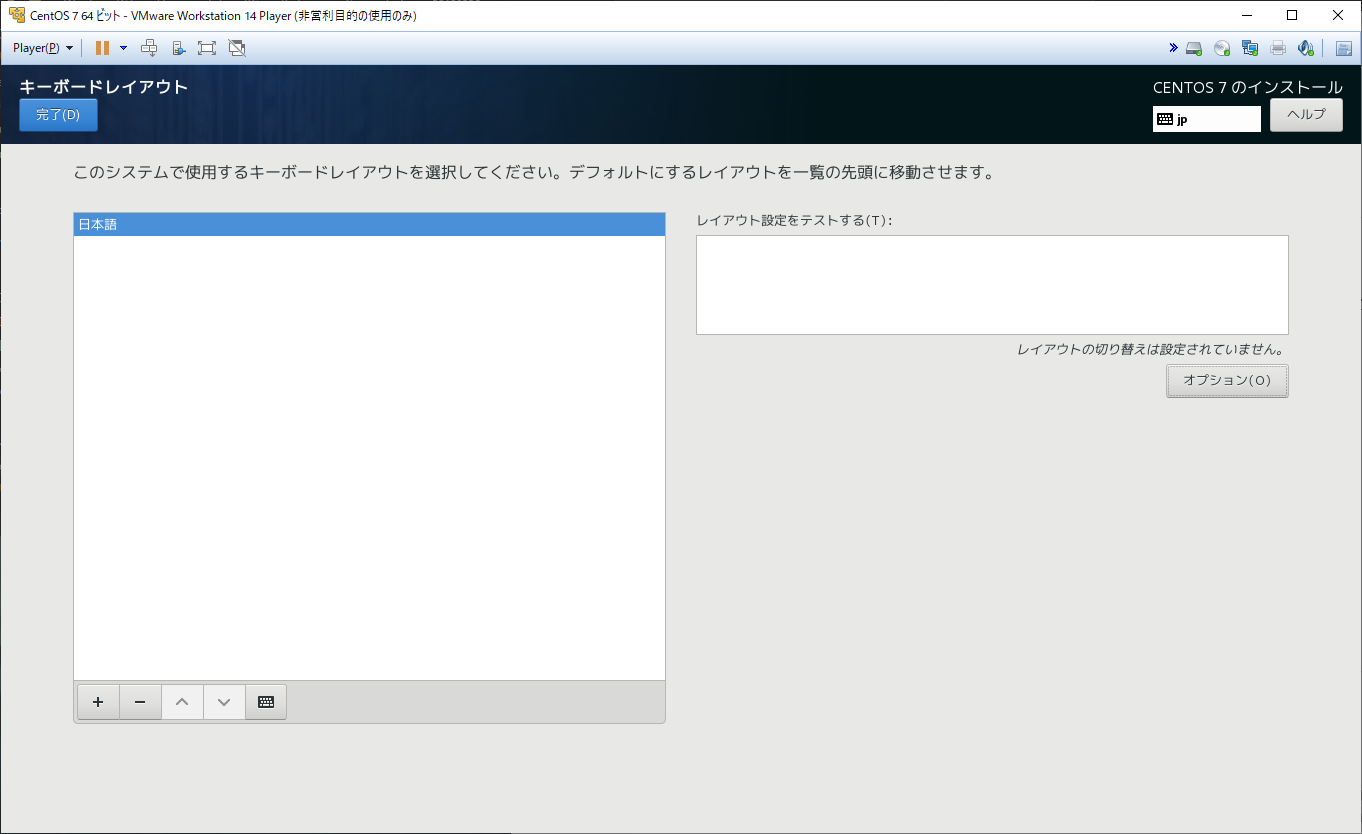Preview the layout with the keyboard icon button
The image size is (1362, 834).
pos(266,702)
